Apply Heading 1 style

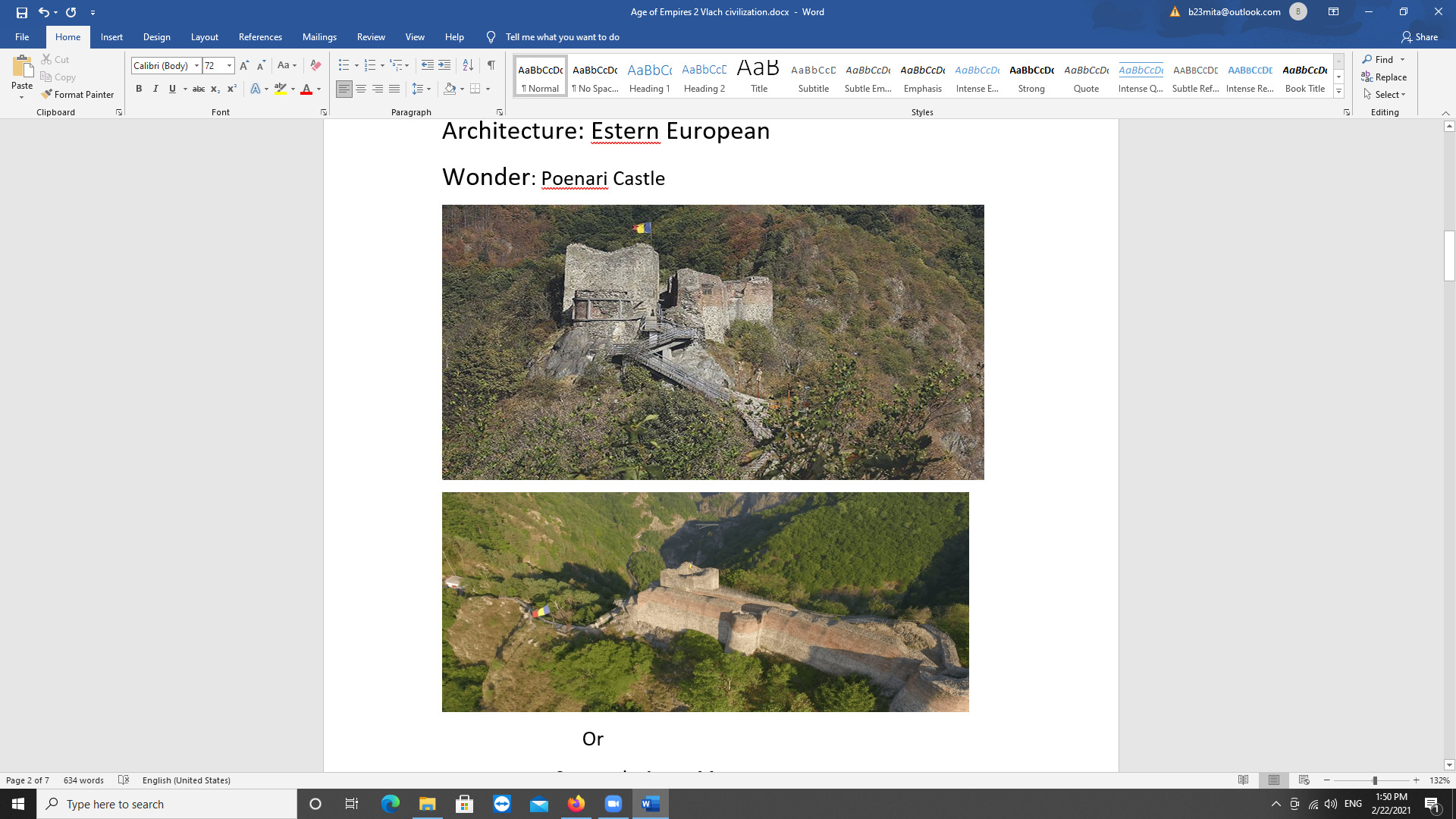point(650,76)
